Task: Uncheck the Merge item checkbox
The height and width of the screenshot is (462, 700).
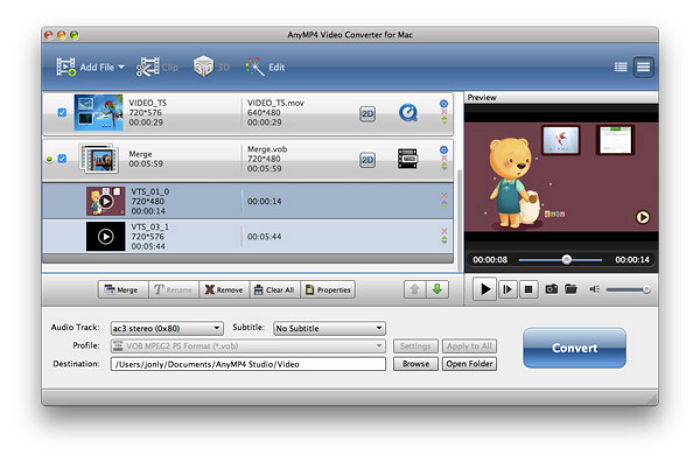Action: [62, 159]
